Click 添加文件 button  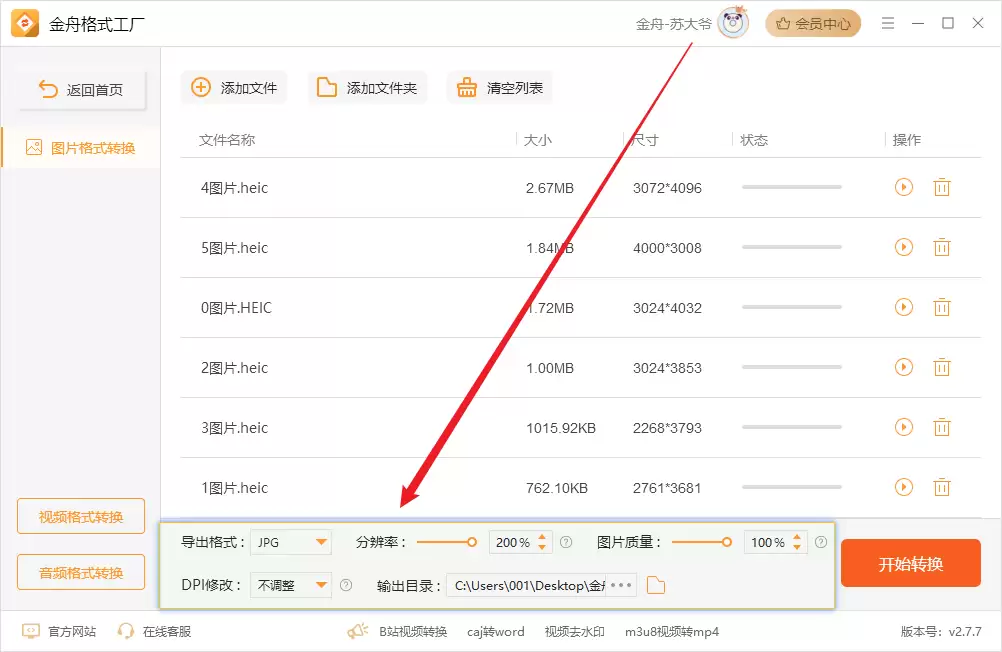(234, 88)
